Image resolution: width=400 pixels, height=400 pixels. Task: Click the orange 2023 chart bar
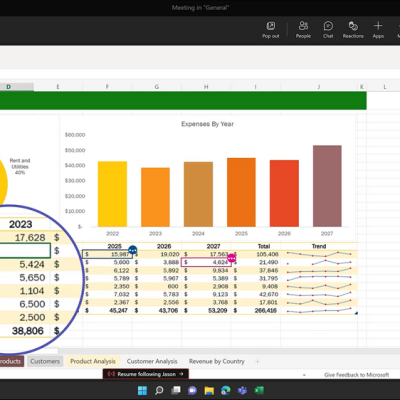(155, 197)
